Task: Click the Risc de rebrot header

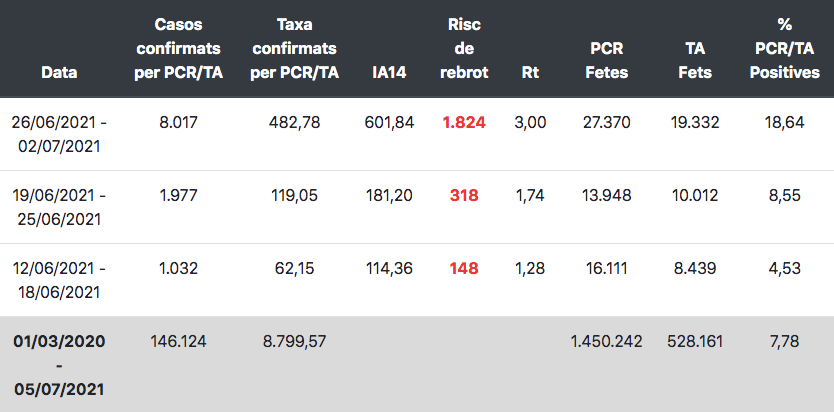Action: coord(464,48)
